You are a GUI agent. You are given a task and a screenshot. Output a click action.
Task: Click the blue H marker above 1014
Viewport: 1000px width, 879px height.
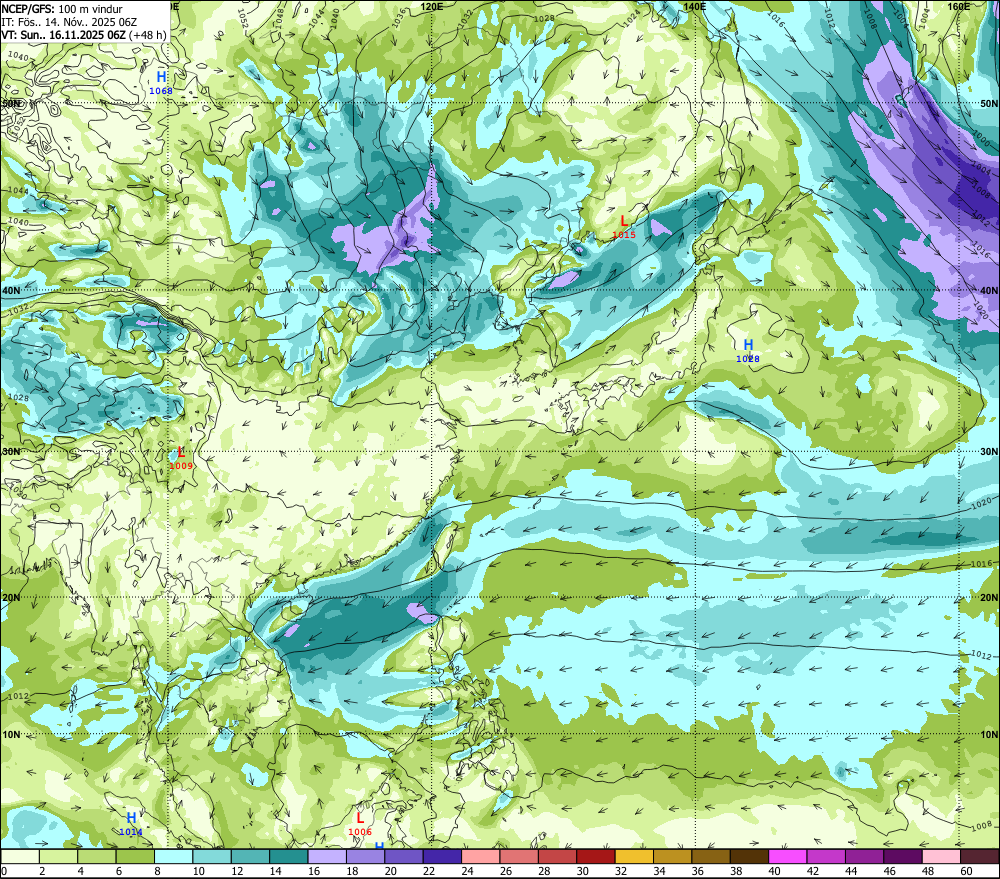coord(131,818)
